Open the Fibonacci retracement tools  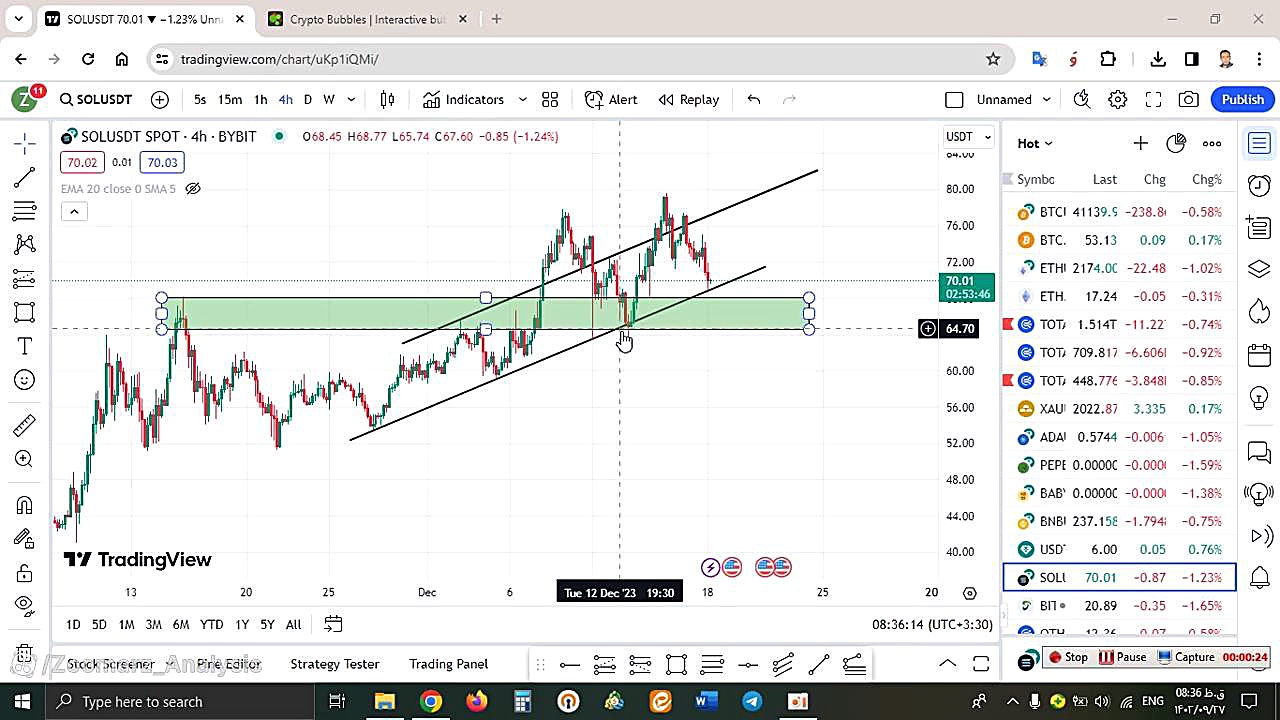[25, 211]
